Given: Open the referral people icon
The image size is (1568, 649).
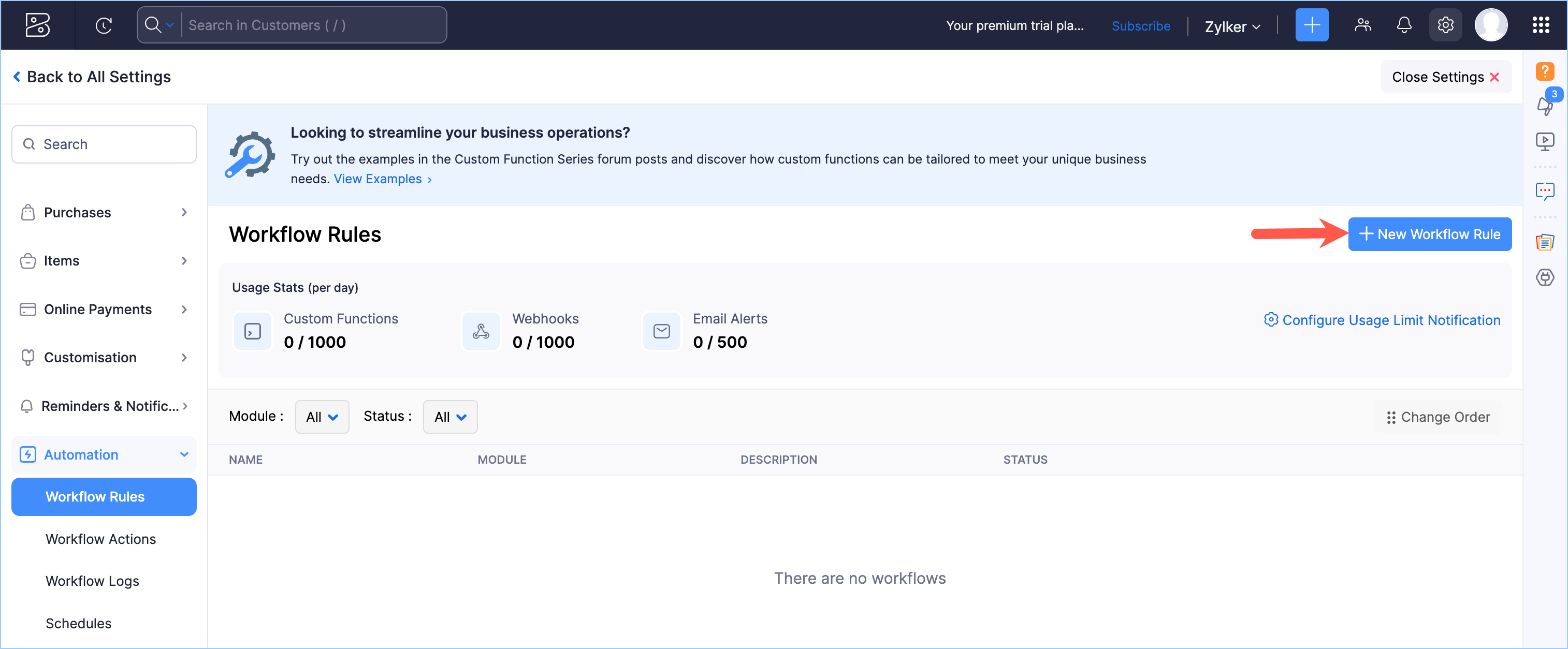Looking at the screenshot, I should [x=1362, y=25].
